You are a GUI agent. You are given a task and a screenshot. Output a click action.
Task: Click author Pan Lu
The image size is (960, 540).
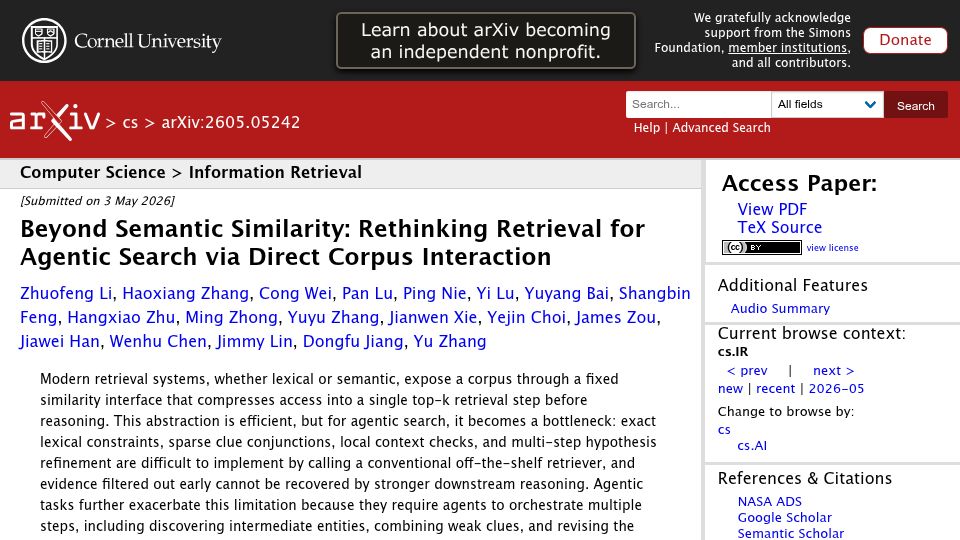[367, 293]
